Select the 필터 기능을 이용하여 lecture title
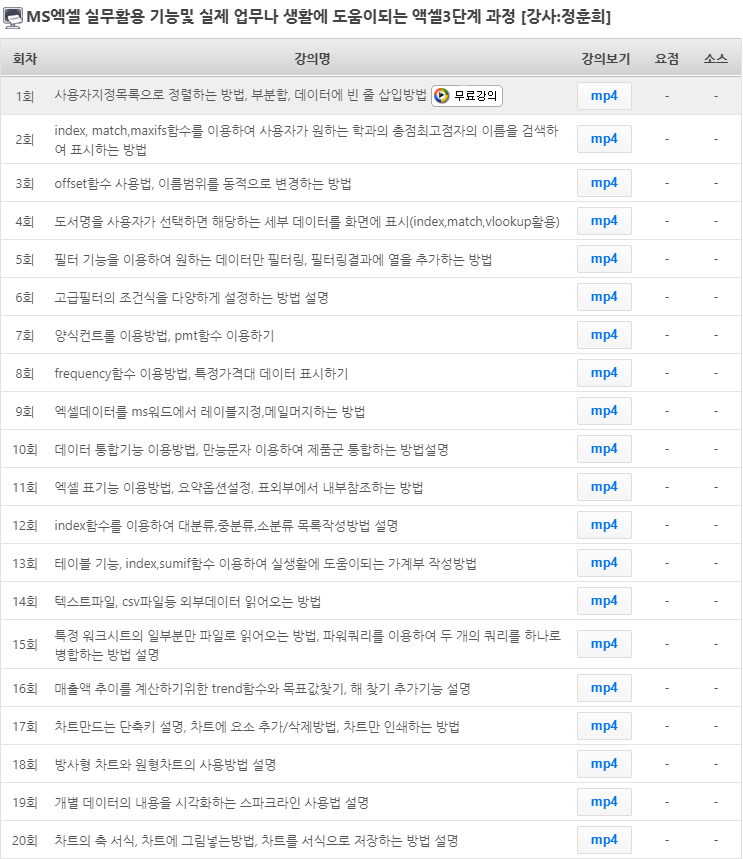The image size is (743, 859). point(273,259)
